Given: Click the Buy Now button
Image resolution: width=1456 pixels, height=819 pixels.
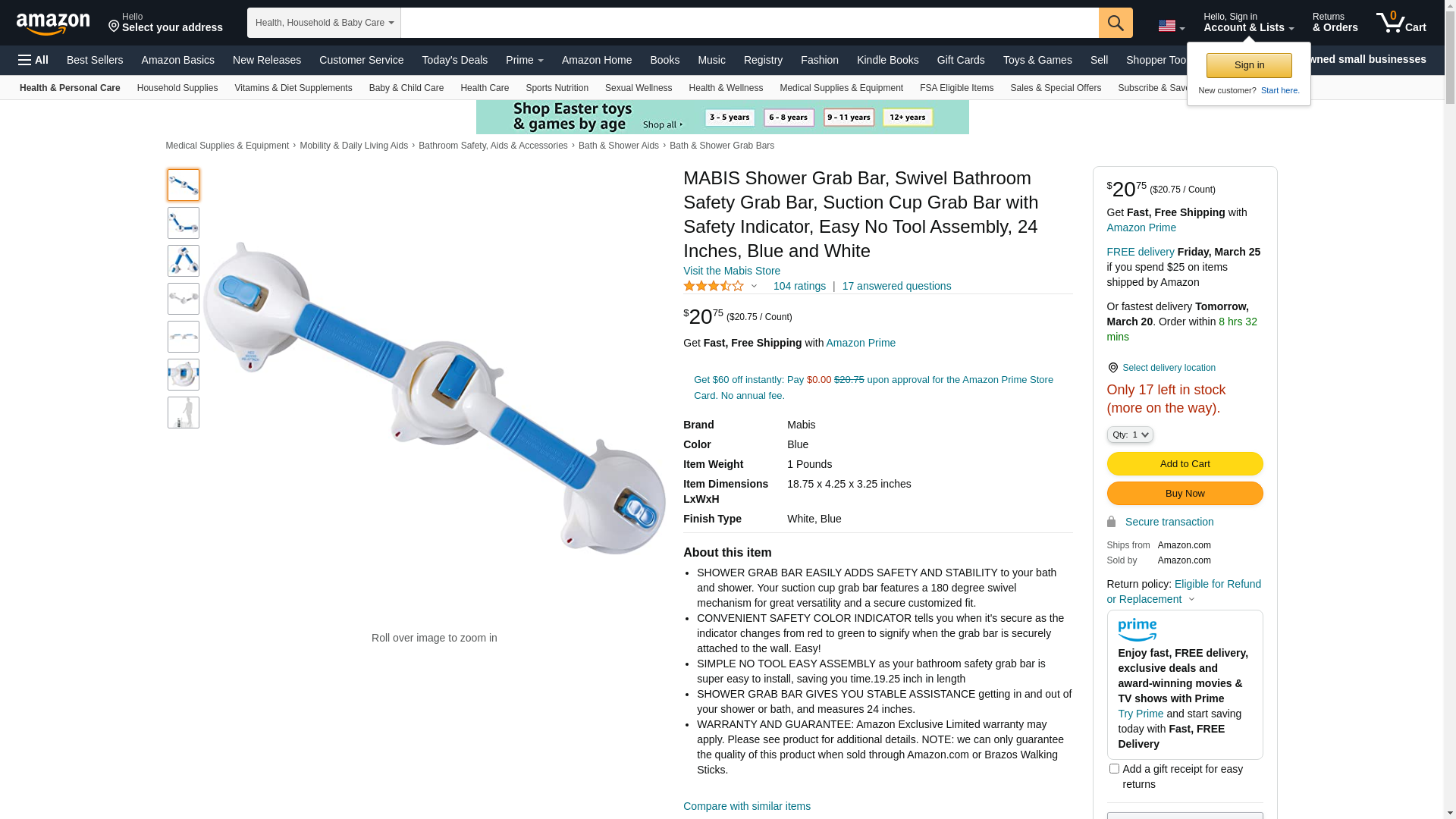Looking at the screenshot, I should [1185, 493].
